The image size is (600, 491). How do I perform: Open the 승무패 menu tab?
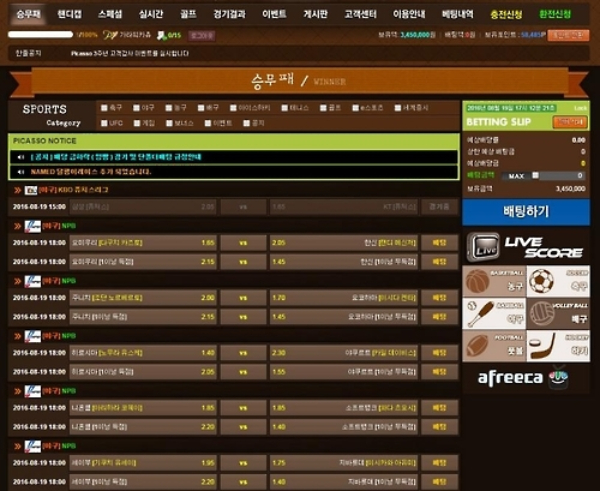pos(28,14)
